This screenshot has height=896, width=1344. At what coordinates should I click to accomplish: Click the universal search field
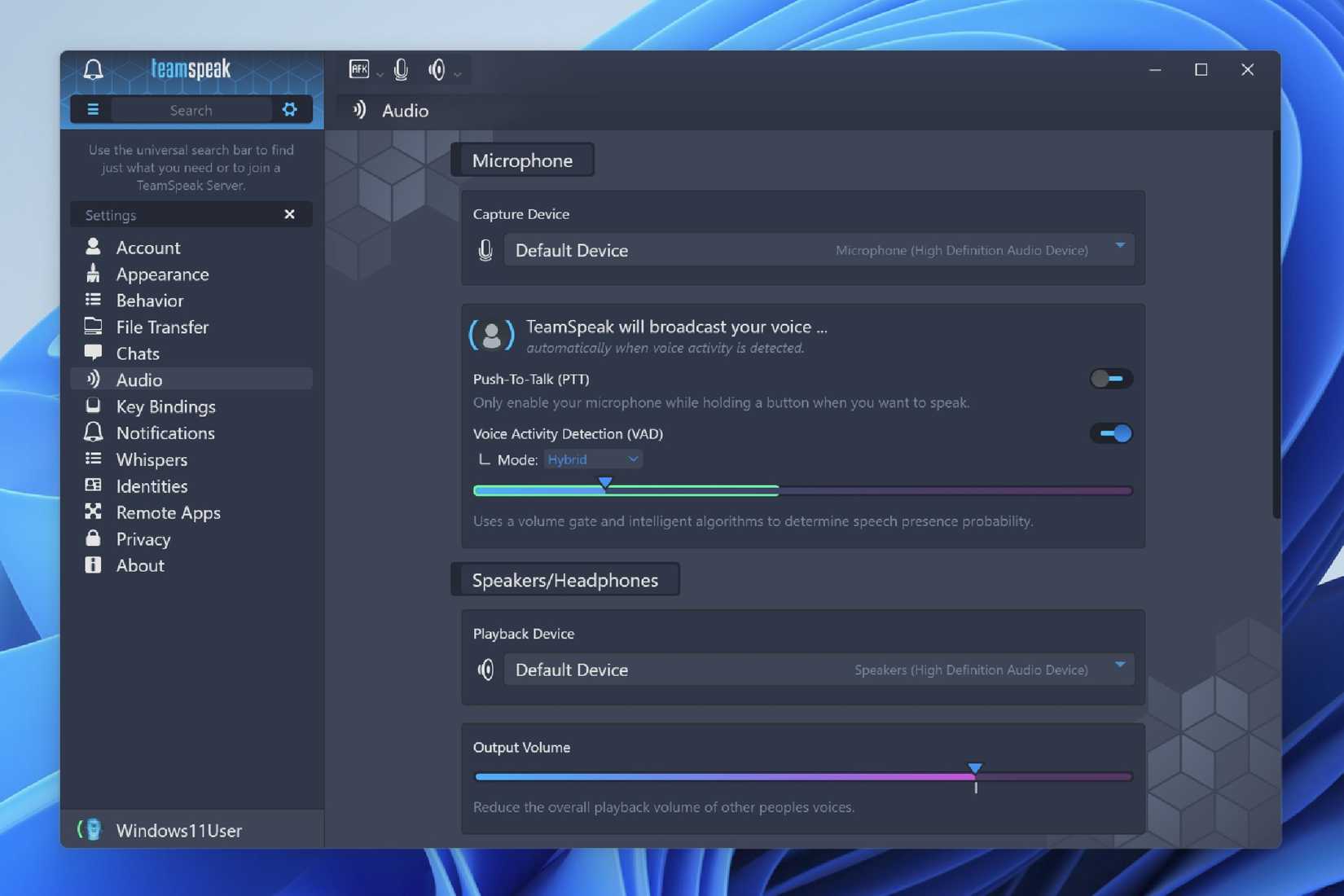(191, 109)
